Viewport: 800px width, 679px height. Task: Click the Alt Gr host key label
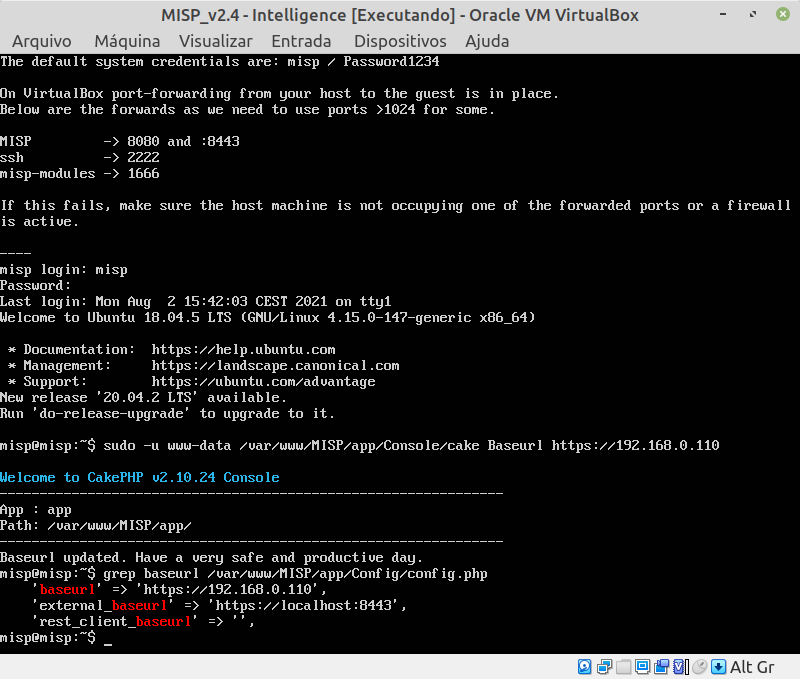(x=752, y=667)
